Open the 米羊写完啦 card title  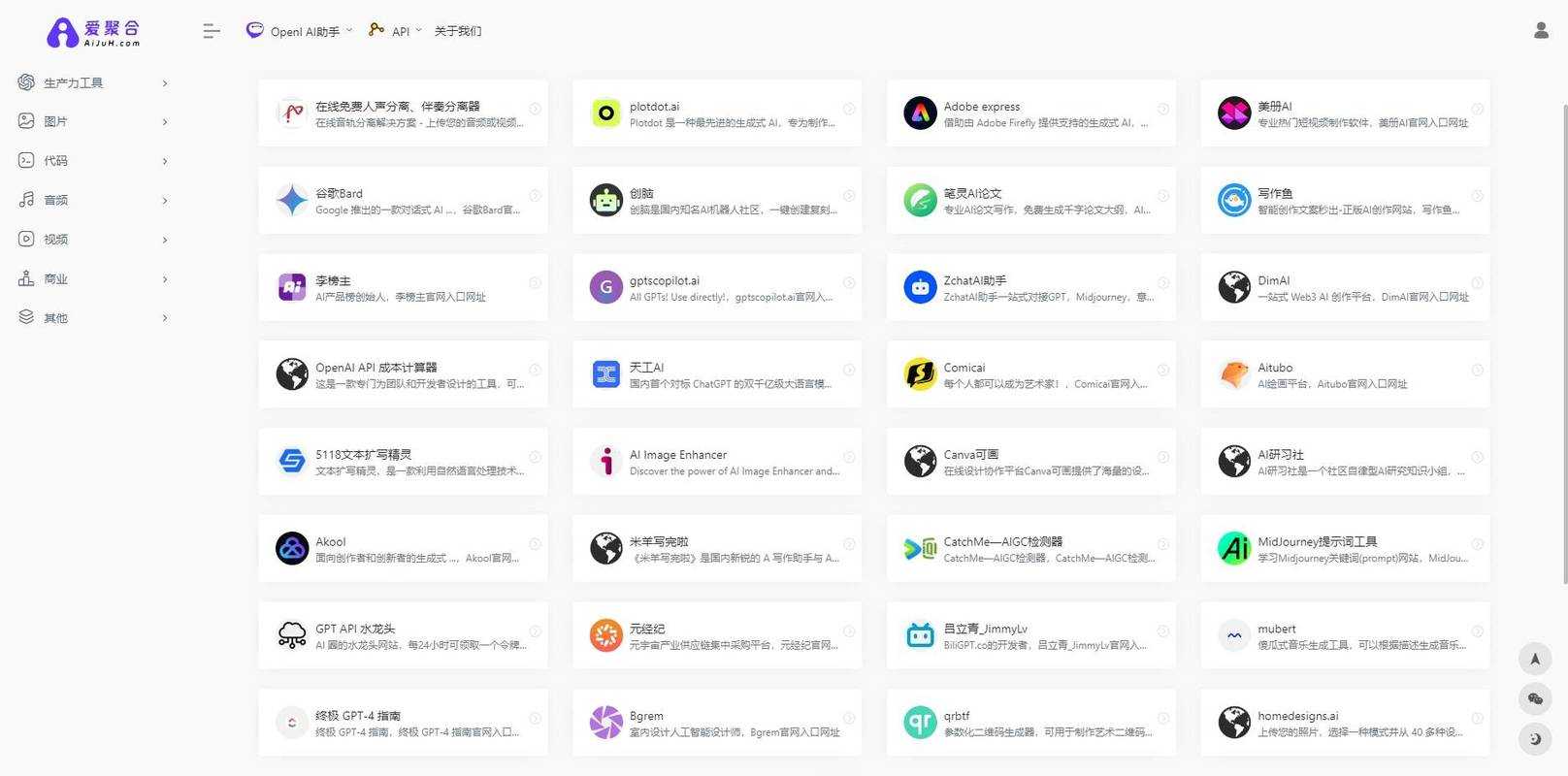[659, 542]
